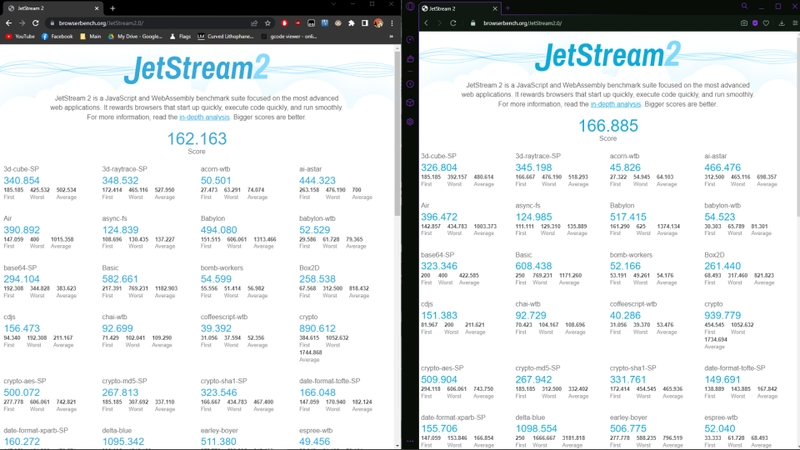Open the Opera downloads icon
Image resolution: width=800 pixels, height=450 pixels.
[781, 23]
